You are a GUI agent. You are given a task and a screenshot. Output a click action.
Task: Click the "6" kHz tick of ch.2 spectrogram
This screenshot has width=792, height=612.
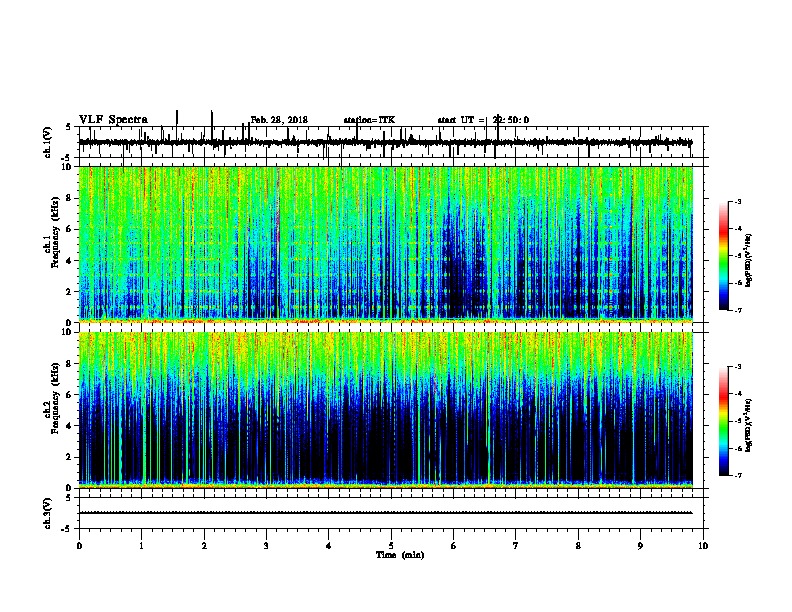tap(70, 395)
